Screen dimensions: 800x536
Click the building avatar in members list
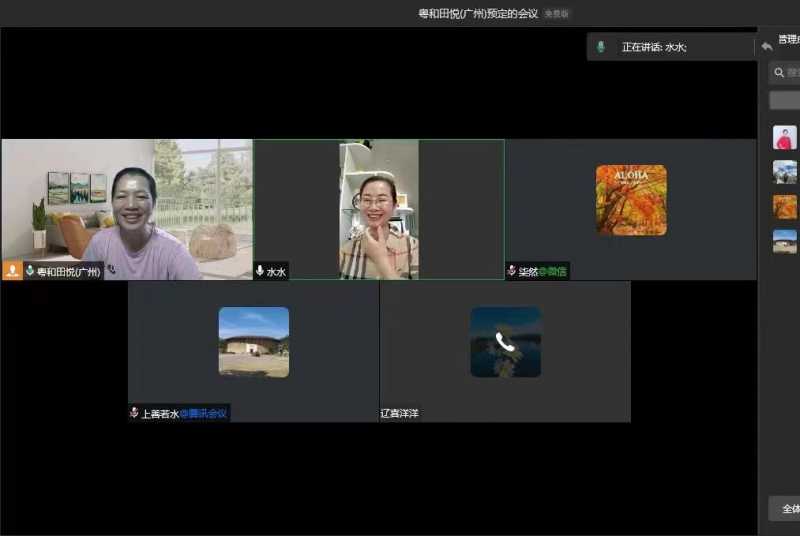785,241
